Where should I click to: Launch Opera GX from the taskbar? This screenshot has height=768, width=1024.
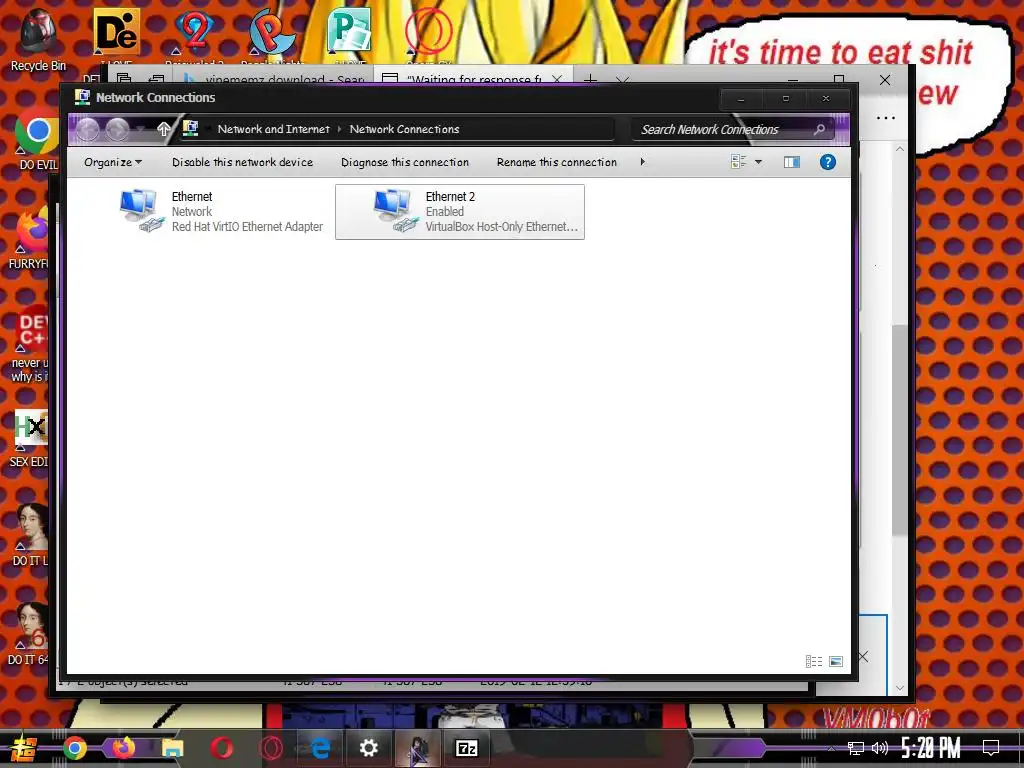click(x=271, y=748)
